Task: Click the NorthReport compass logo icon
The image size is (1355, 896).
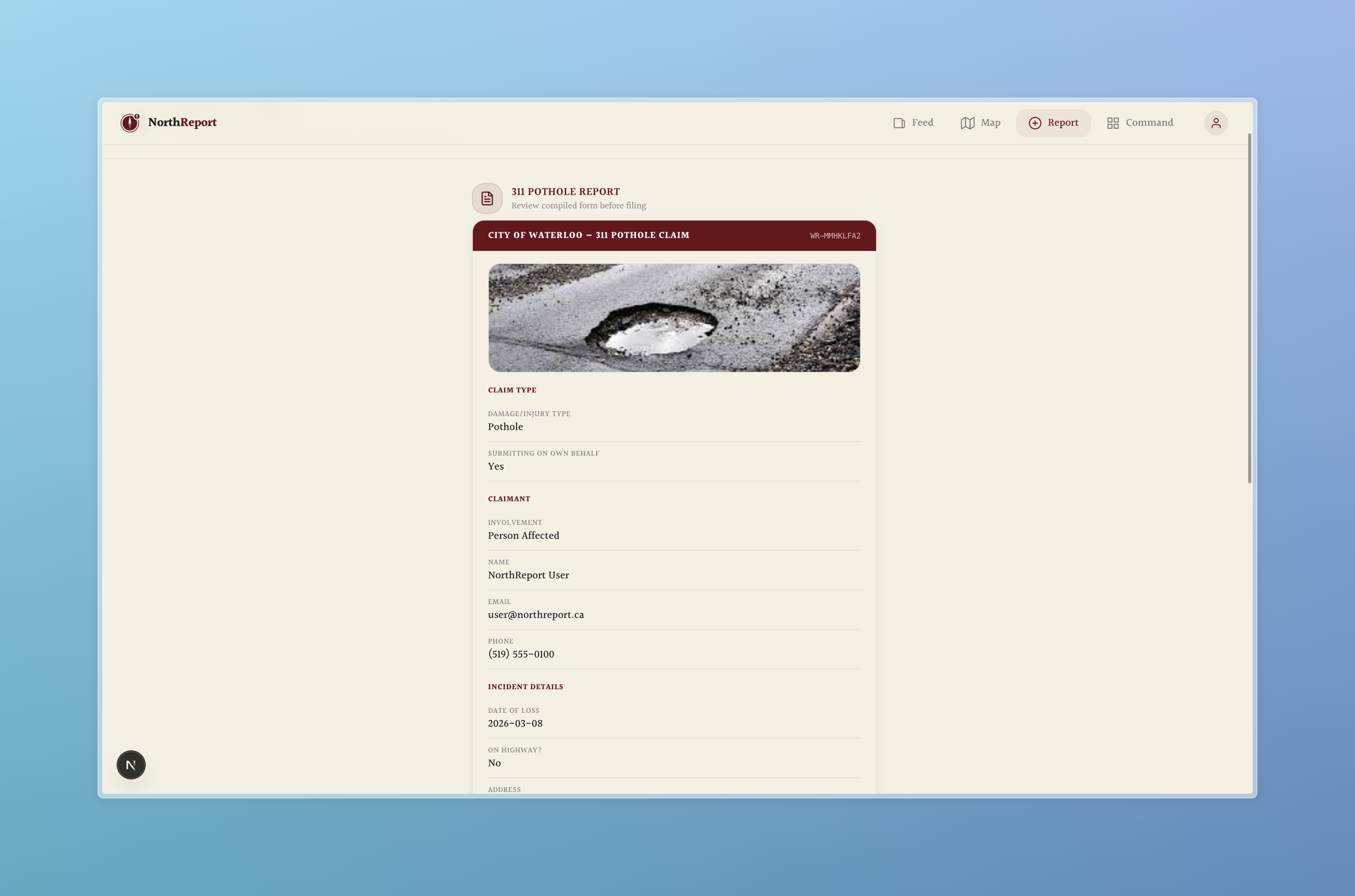Action: tap(130, 122)
